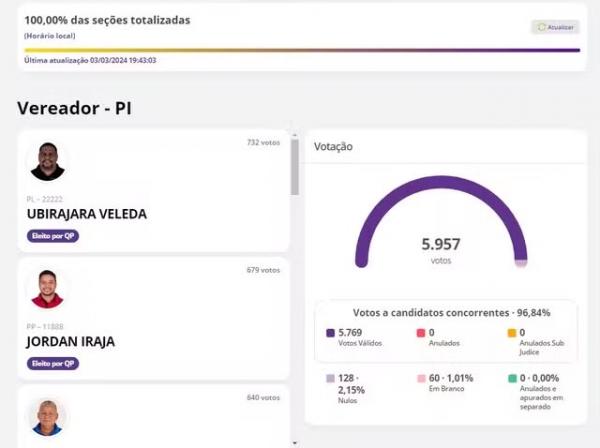Screen dimensions: 600x448
Task: Click the green Anulados e apurados swatch
Action: click(x=512, y=378)
